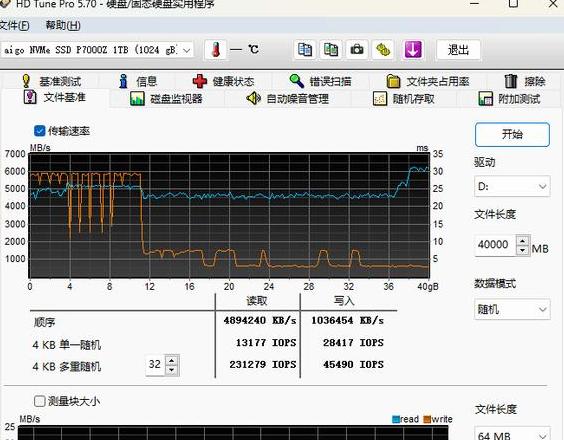Increase queue depth 32 with up arrow
Viewport: 564px width, 440px height.
172,360
